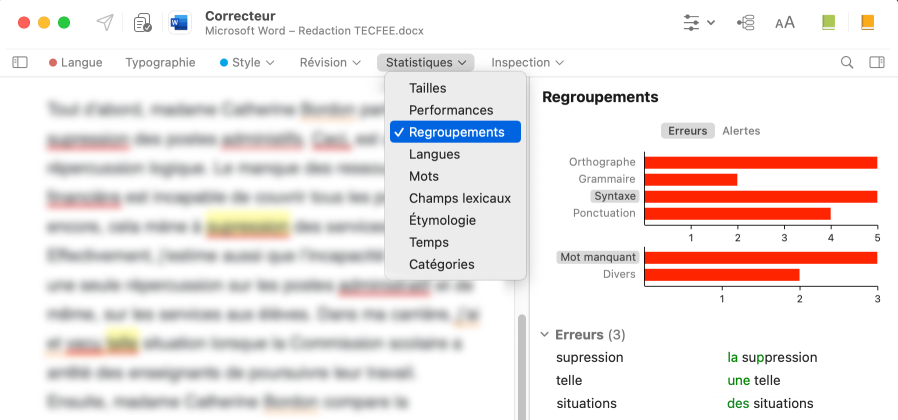Click the send paper-plane icon
898x420 pixels.
[105, 22]
